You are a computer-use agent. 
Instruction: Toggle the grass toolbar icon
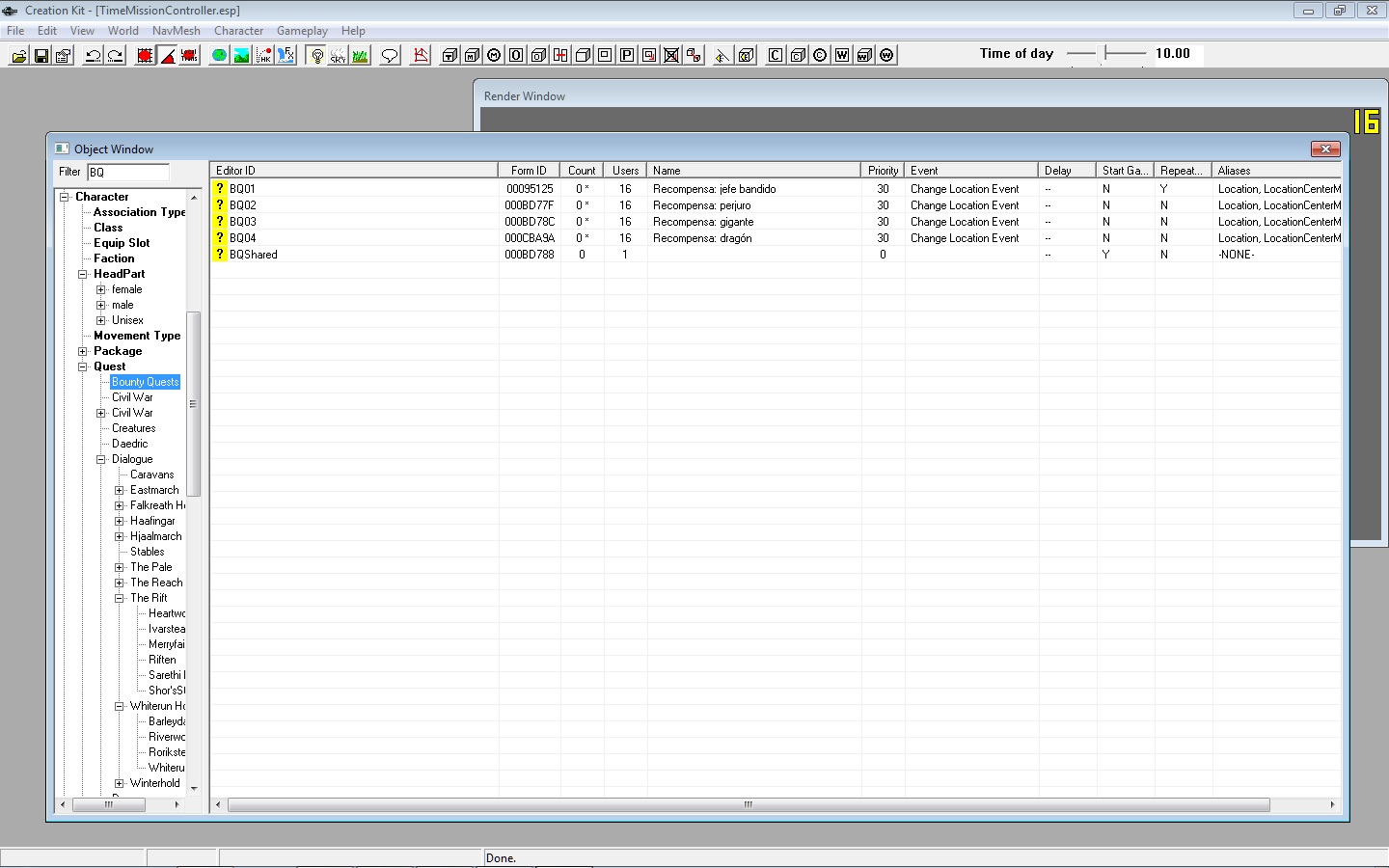[x=360, y=55]
